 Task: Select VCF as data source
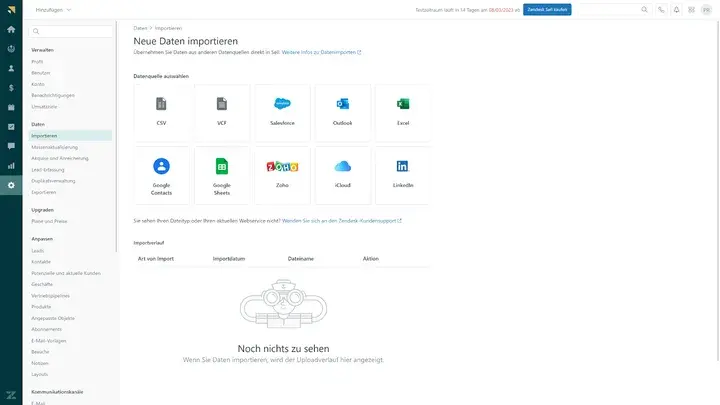222,112
